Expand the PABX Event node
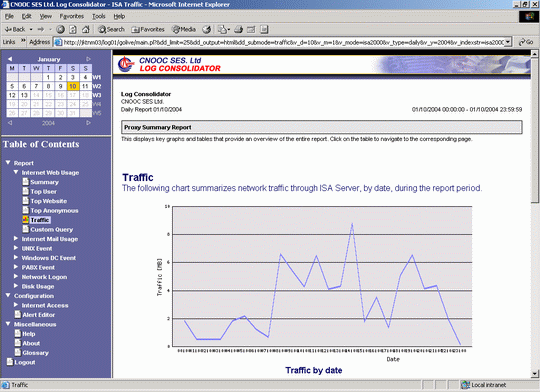Image resolution: width=540 pixels, height=392 pixels. click(x=16, y=267)
